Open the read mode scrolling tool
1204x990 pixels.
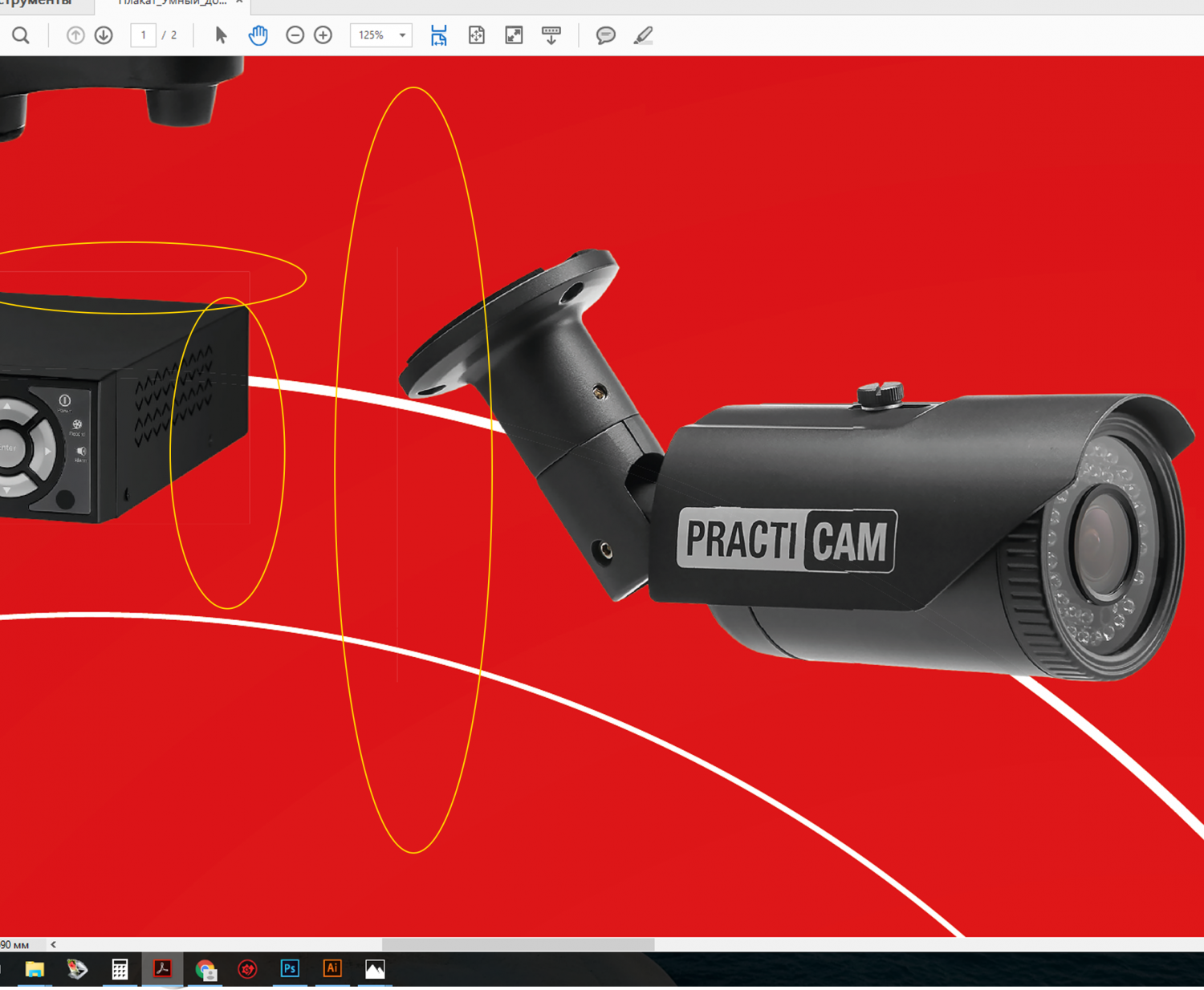551,35
